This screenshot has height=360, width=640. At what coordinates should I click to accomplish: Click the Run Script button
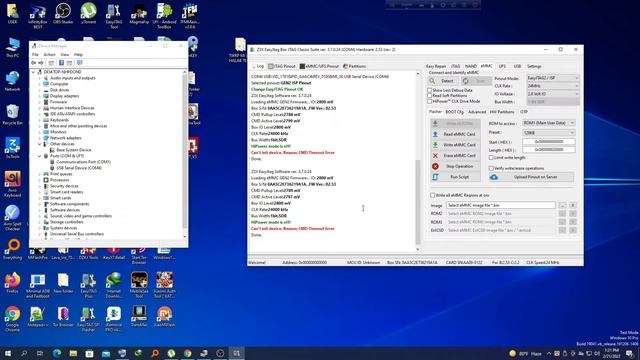click(455, 177)
